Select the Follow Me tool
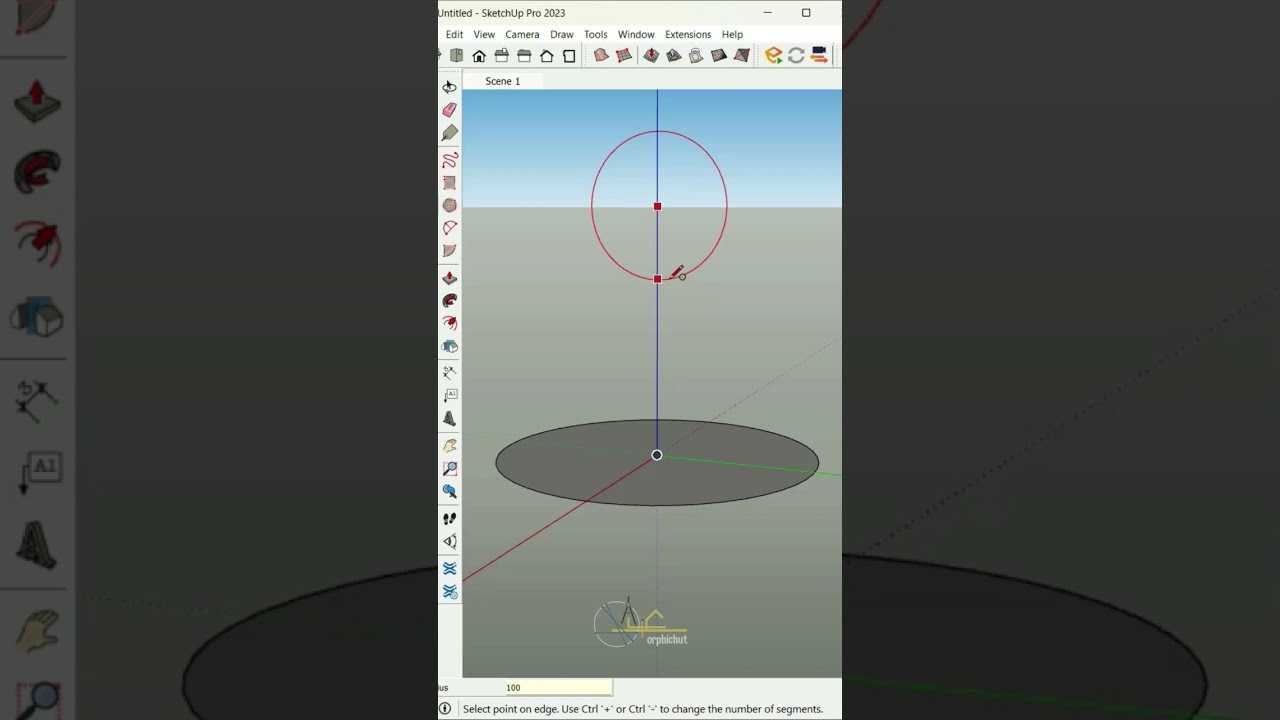This screenshot has height=720, width=1280. [x=449, y=300]
